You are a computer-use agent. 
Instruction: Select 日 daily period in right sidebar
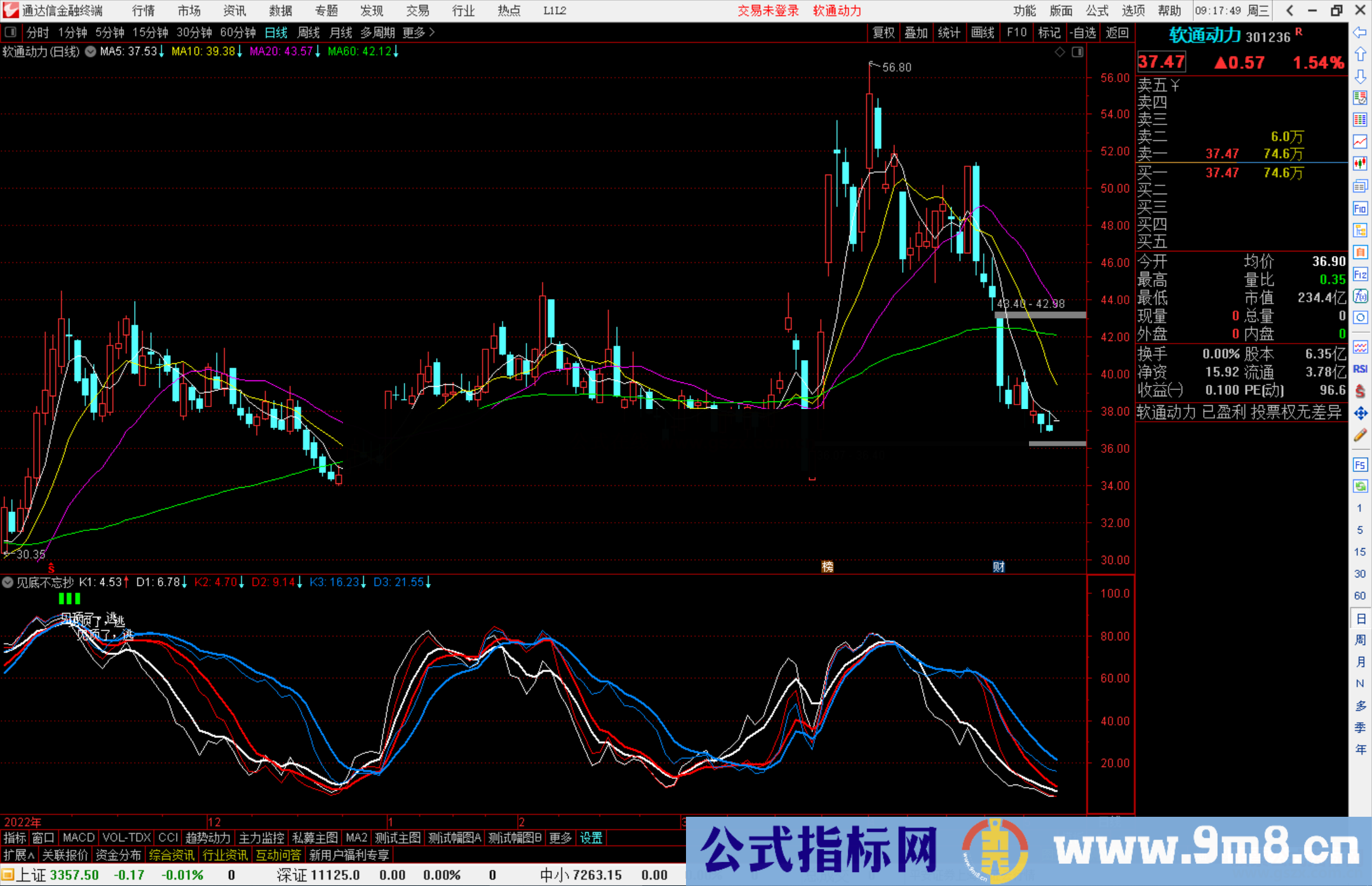[x=1360, y=619]
